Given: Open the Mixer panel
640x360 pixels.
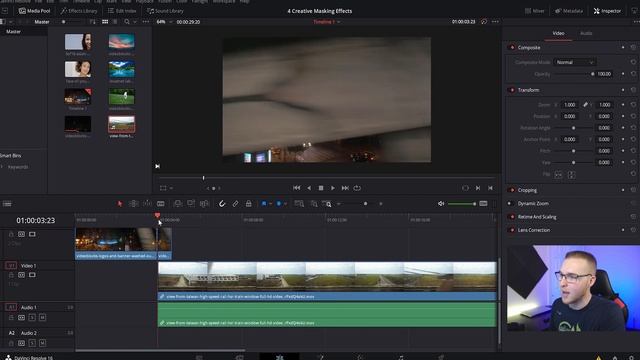Looking at the screenshot, I should tap(534, 11).
